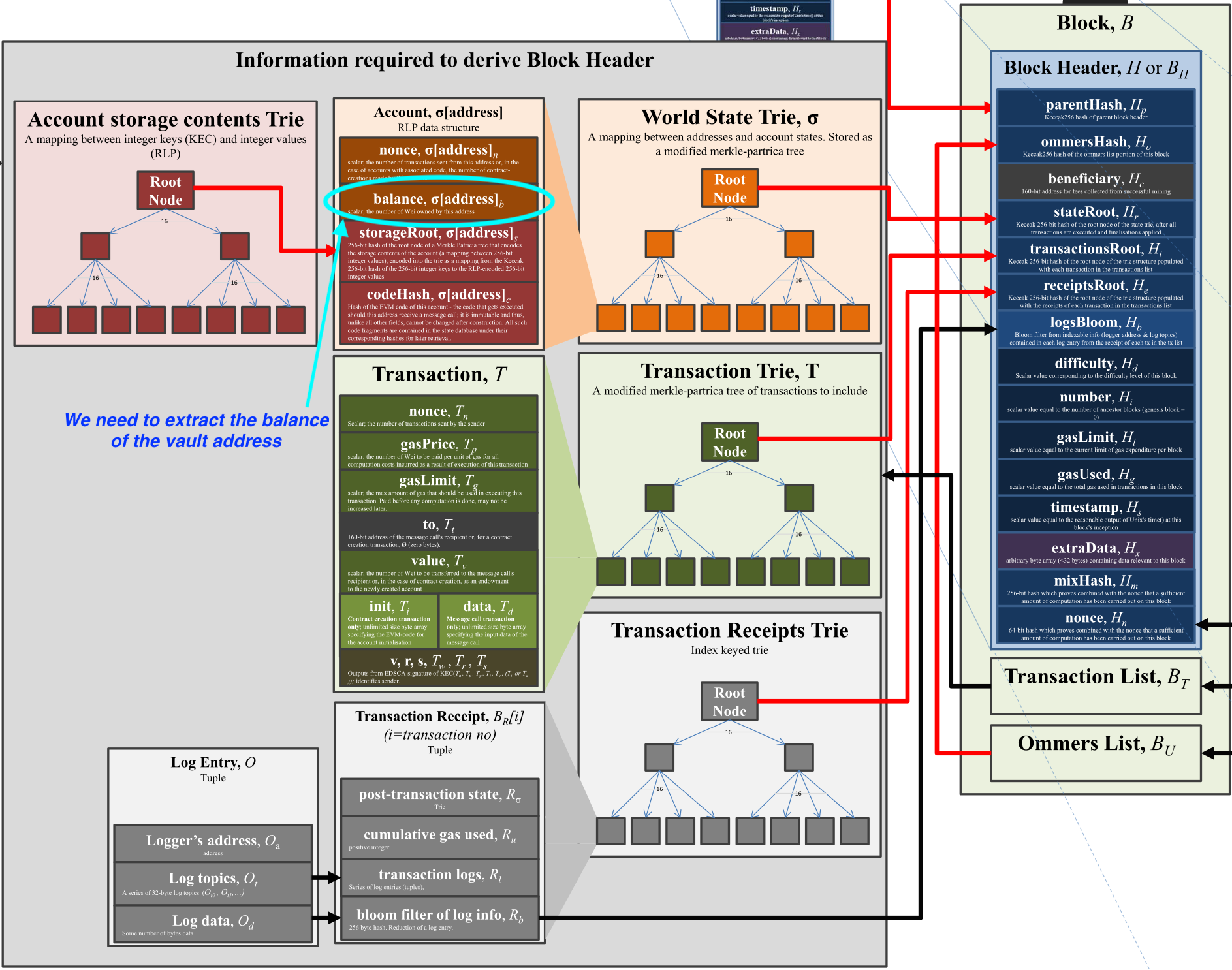Click the codeHash field in Account box

438,313
